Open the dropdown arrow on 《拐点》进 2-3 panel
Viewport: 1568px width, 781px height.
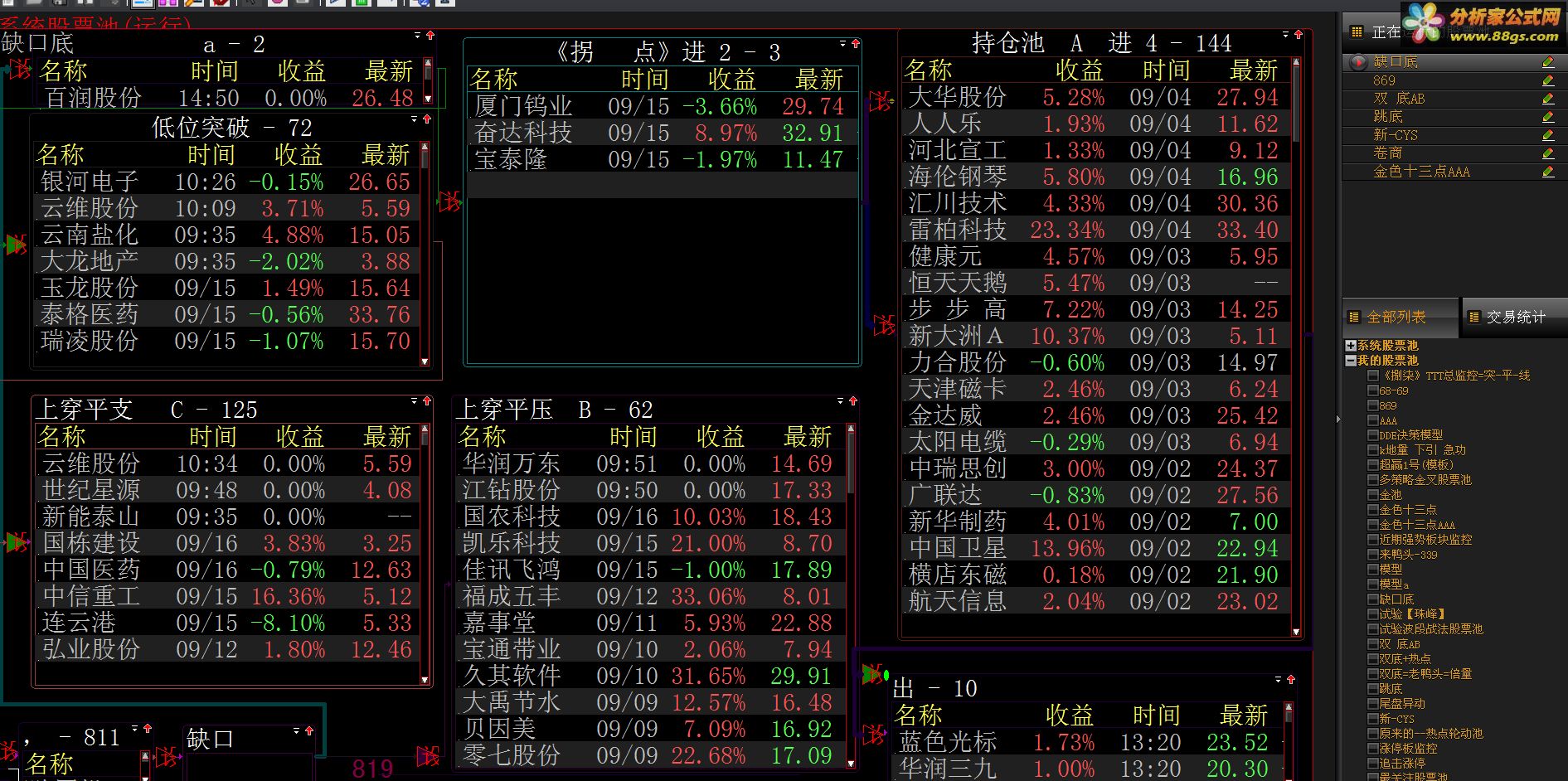pyautogui.click(x=843, y=43)
